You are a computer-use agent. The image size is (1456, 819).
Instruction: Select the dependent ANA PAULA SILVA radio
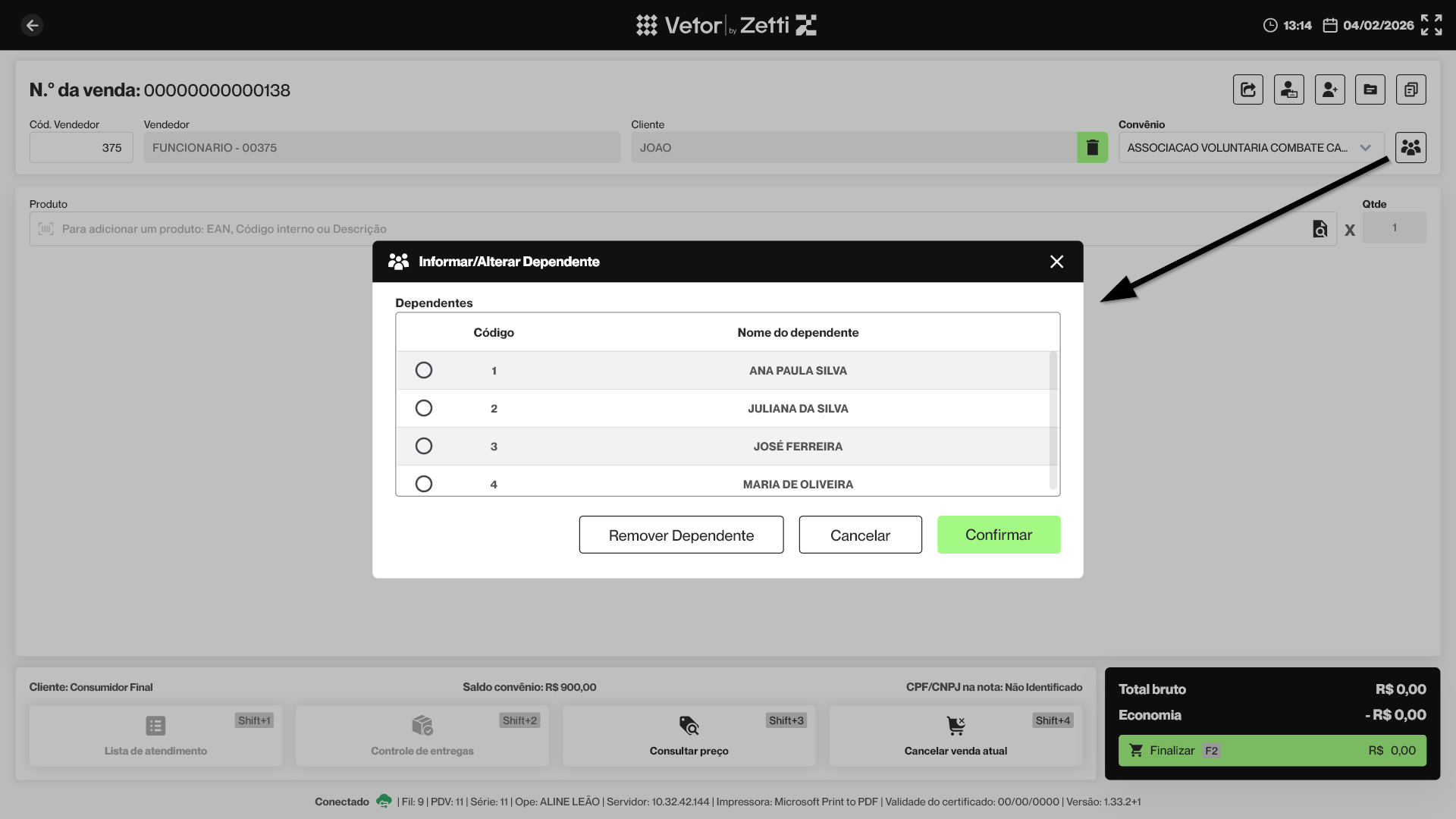pyautogui.click(x=424, y=370)
